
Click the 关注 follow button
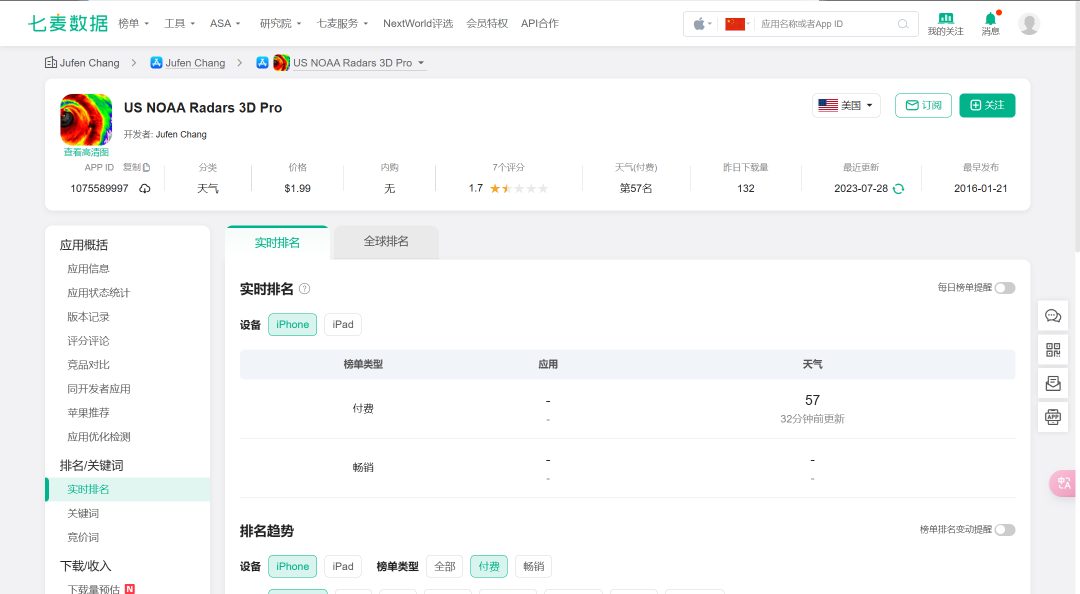click(x=987, y=105)
